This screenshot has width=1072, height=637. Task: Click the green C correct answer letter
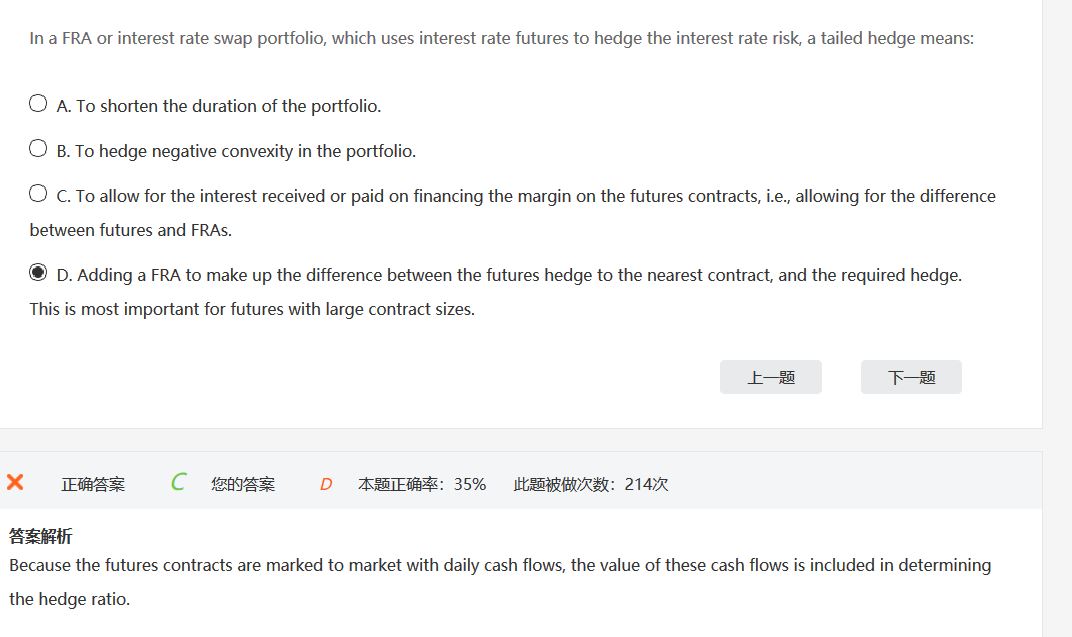coord(178,483)
